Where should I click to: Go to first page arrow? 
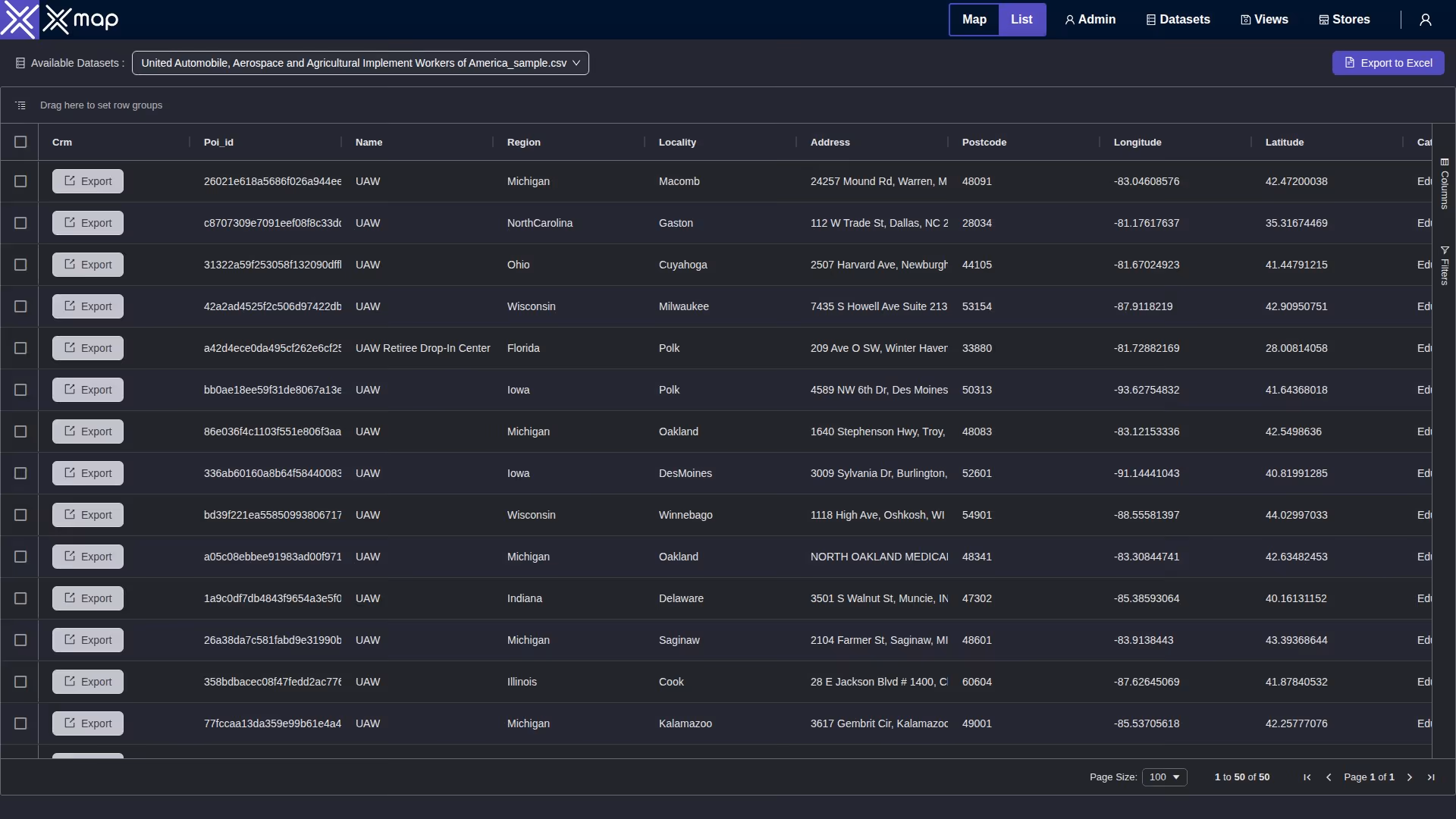coord(1307,777)
